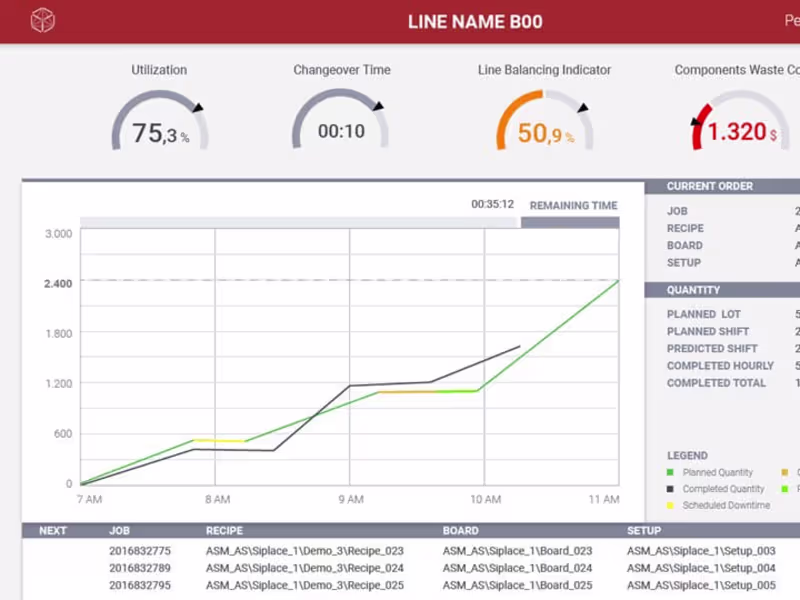
Task: Expand the NEXT jobs table header
Action: click(x=52, y=531)
